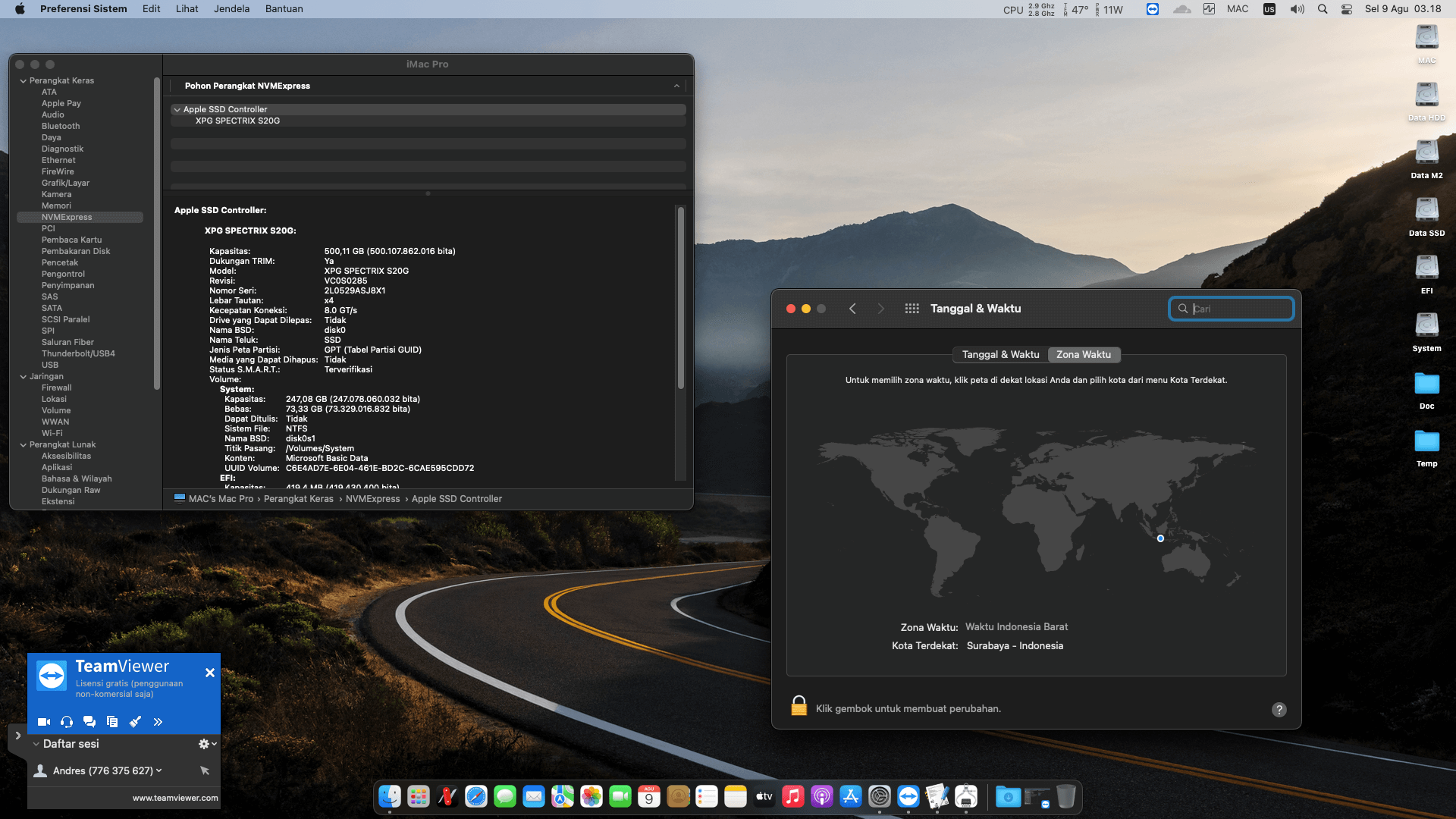
Task: Open the Jendela menu
Action: [231, 9]
